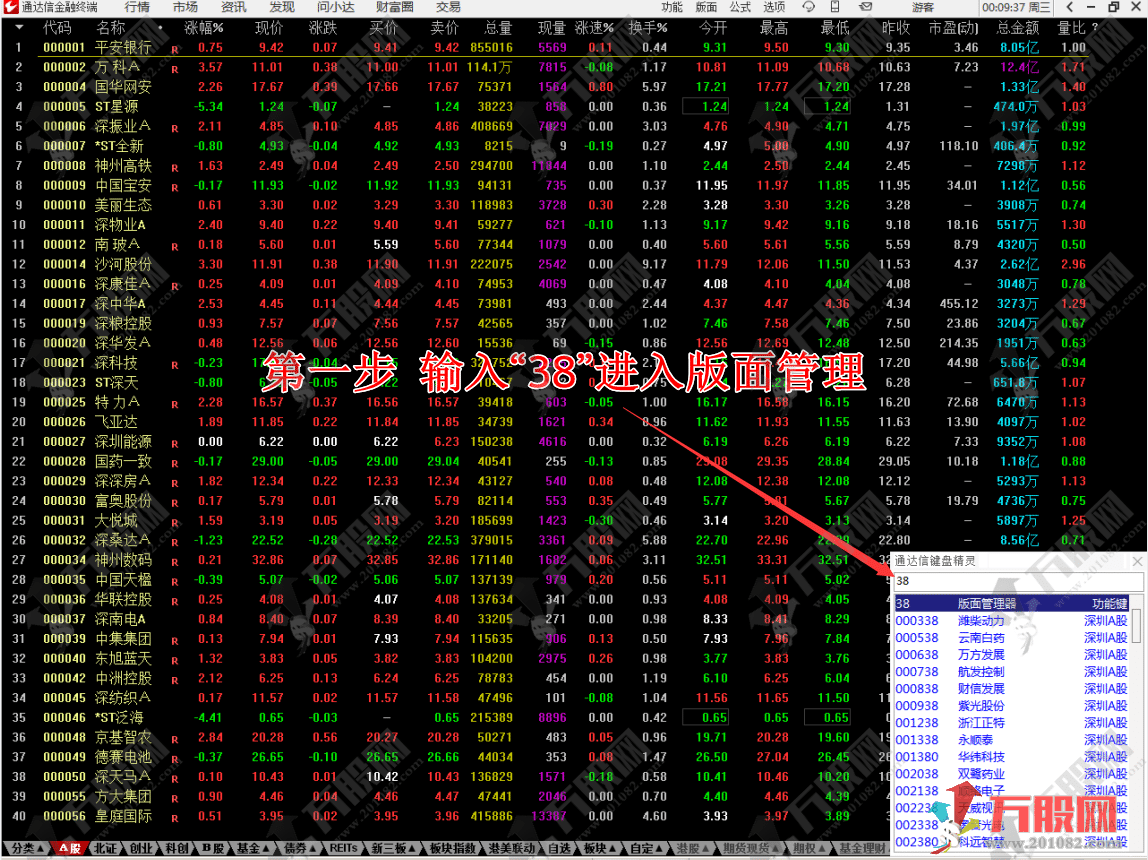Click the customer service headset icon
The image size is (1148, 860).
[x=808, y=7]
